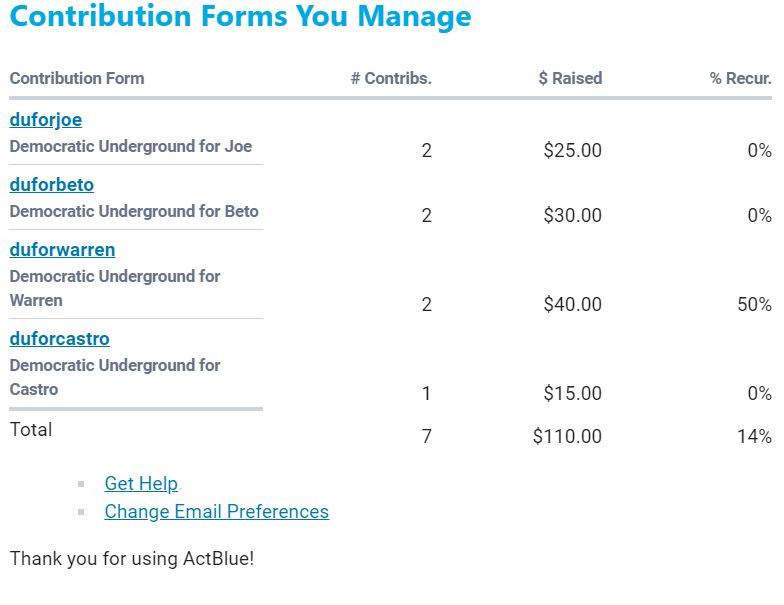Click the $25.00 raised amount for duforjoe
Screen dimensions: 784x605
(x=573, y=151)
